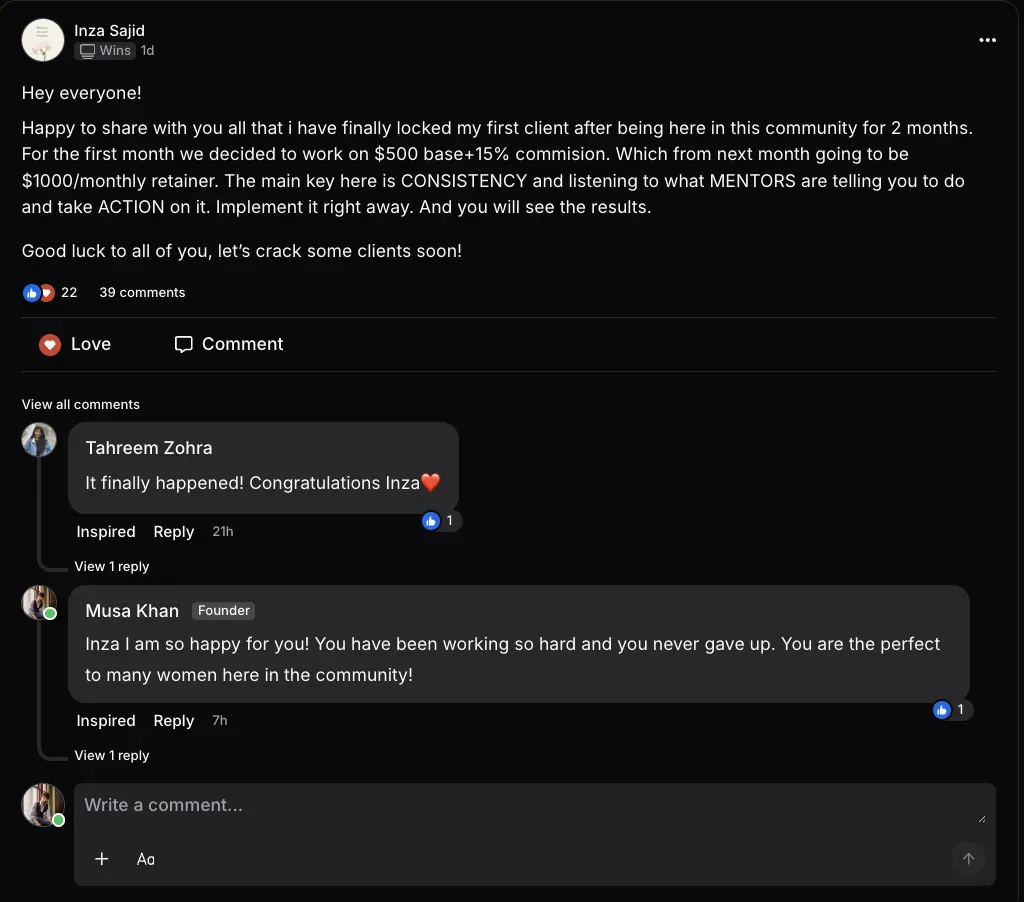
Task: Click the like count on Tahreem's comment
Action: click(441, 521)
